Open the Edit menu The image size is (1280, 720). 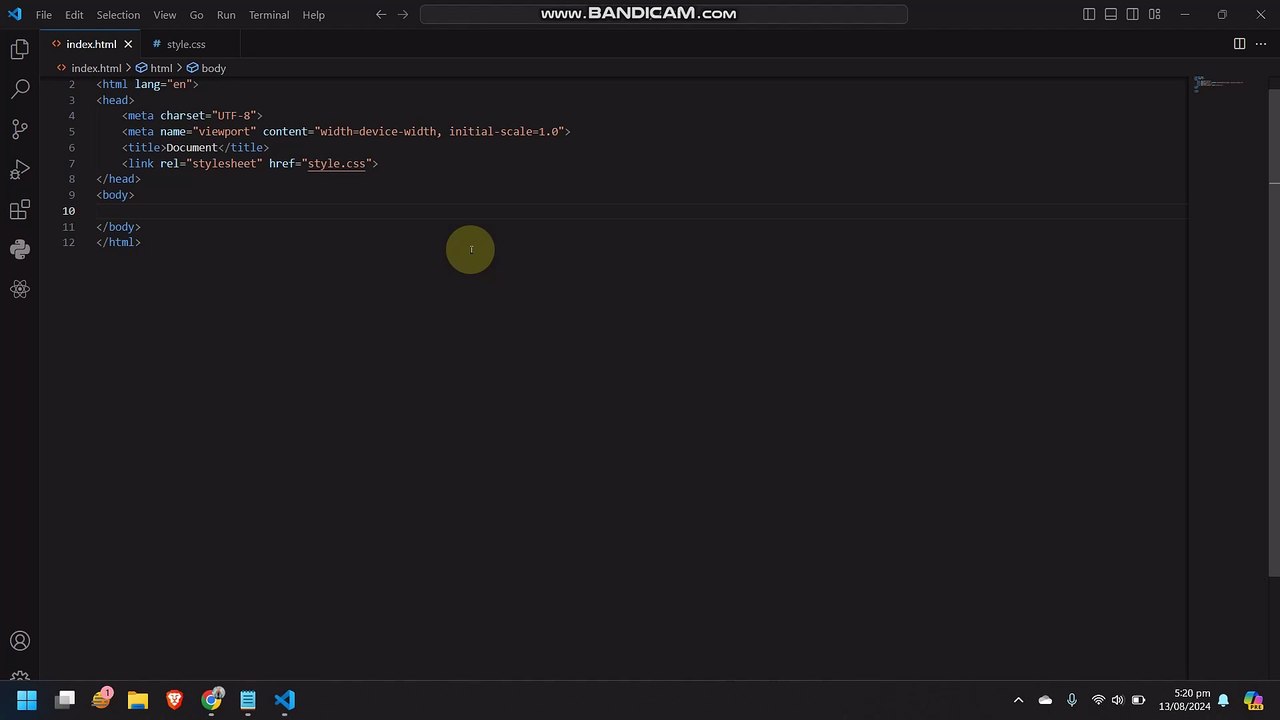click(x=74, y=15)
